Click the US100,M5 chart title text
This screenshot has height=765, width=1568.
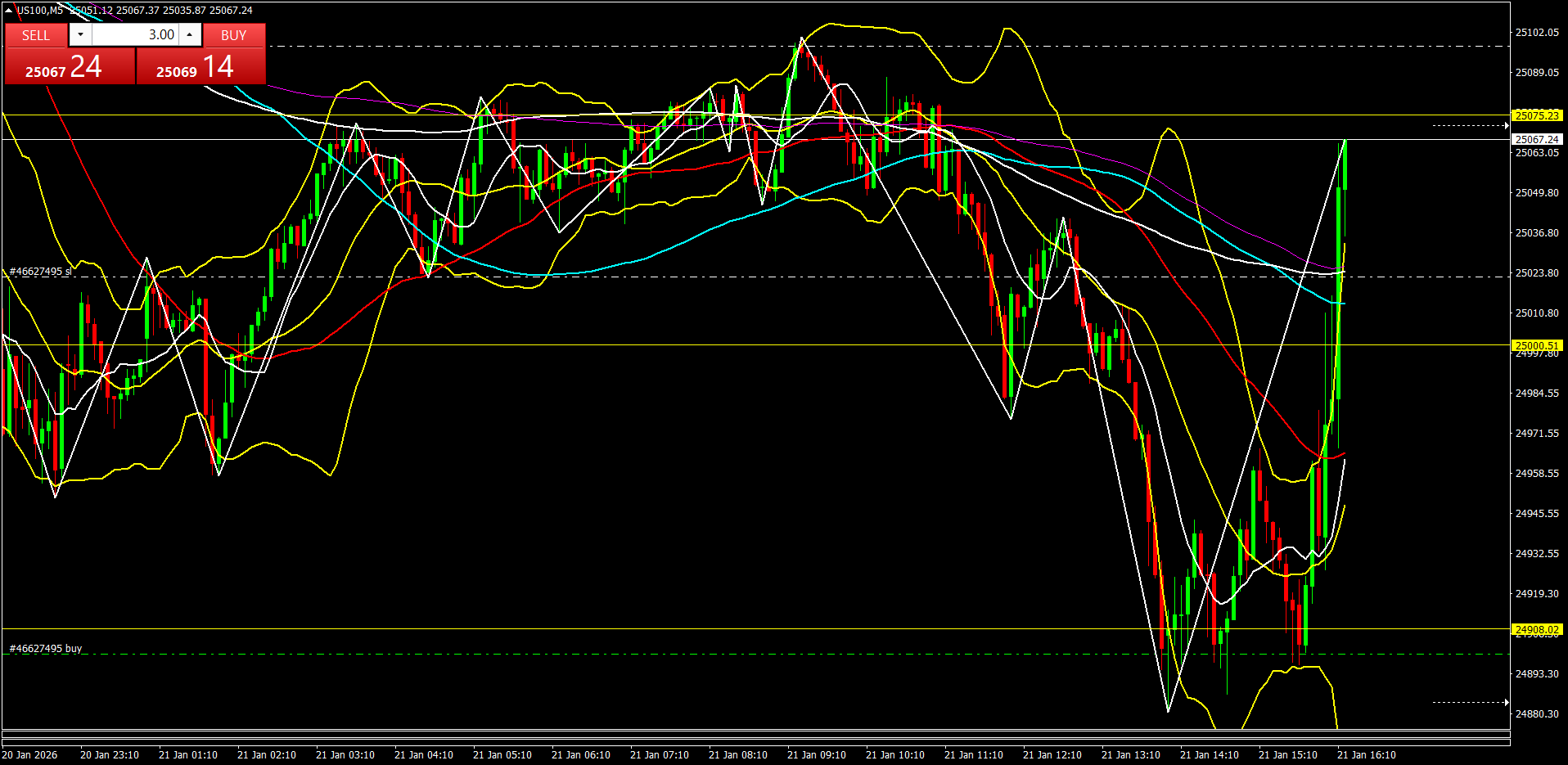40,11
